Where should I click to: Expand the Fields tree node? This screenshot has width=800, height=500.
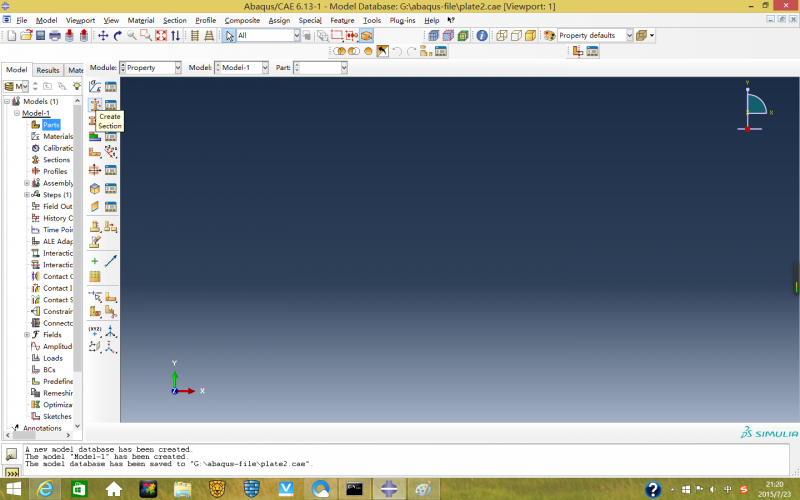[x=27, y=335]
